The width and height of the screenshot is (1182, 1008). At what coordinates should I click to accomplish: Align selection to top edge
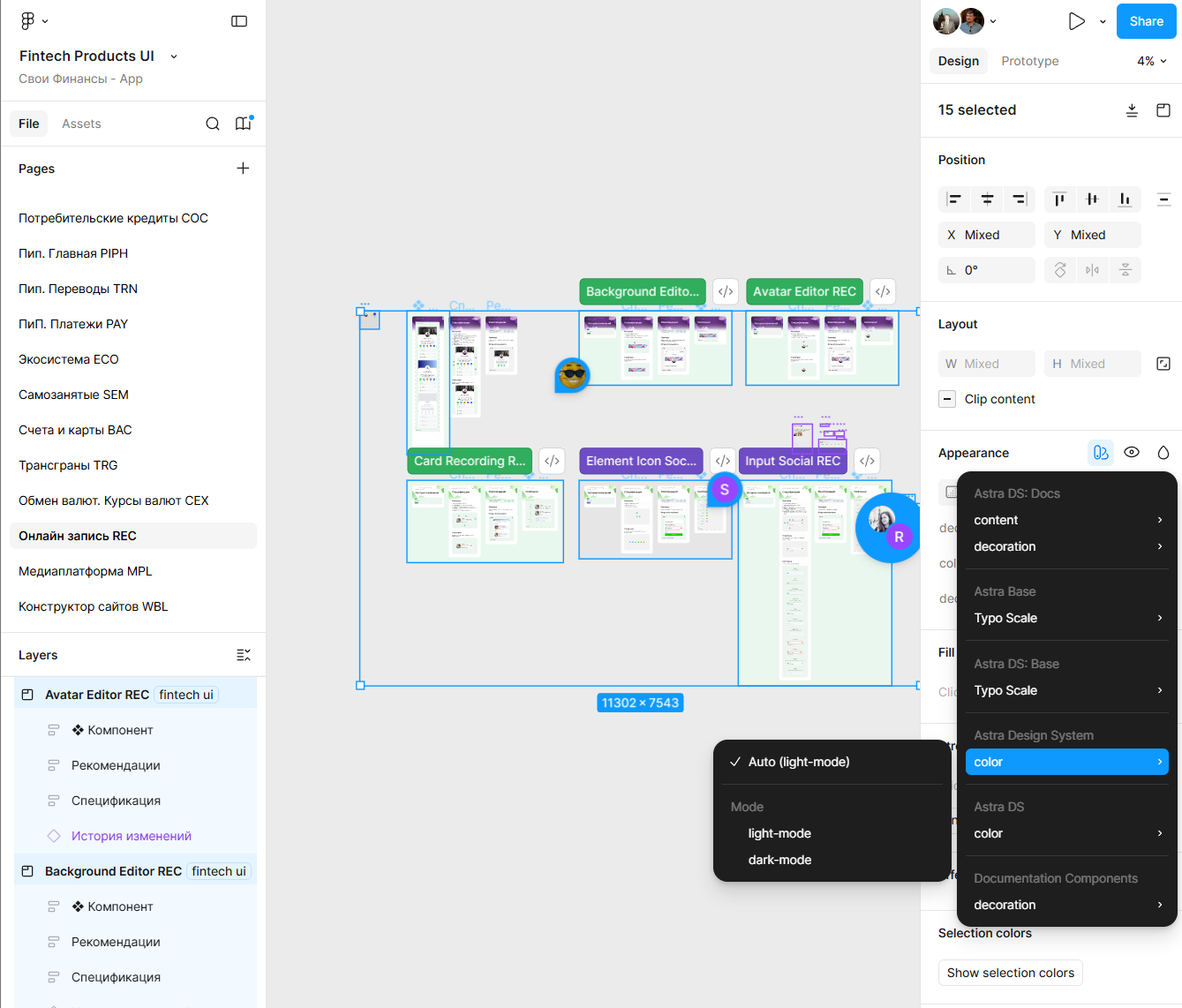[x=1059, y=199]
